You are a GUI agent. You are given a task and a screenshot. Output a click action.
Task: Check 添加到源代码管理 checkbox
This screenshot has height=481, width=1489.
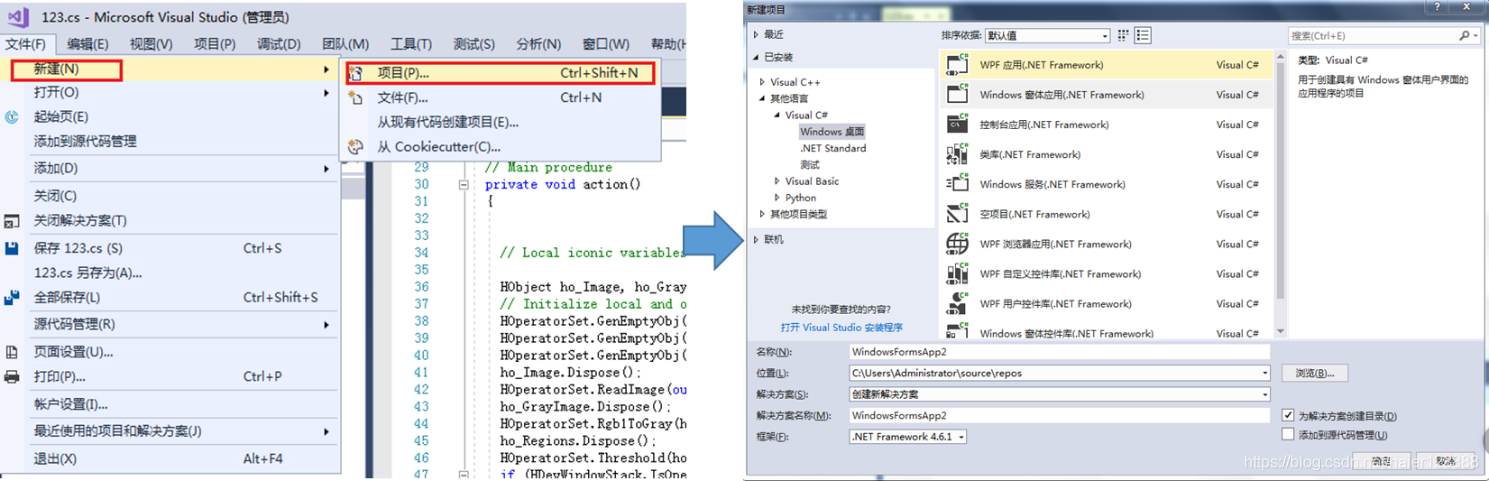click(1288, 434)
